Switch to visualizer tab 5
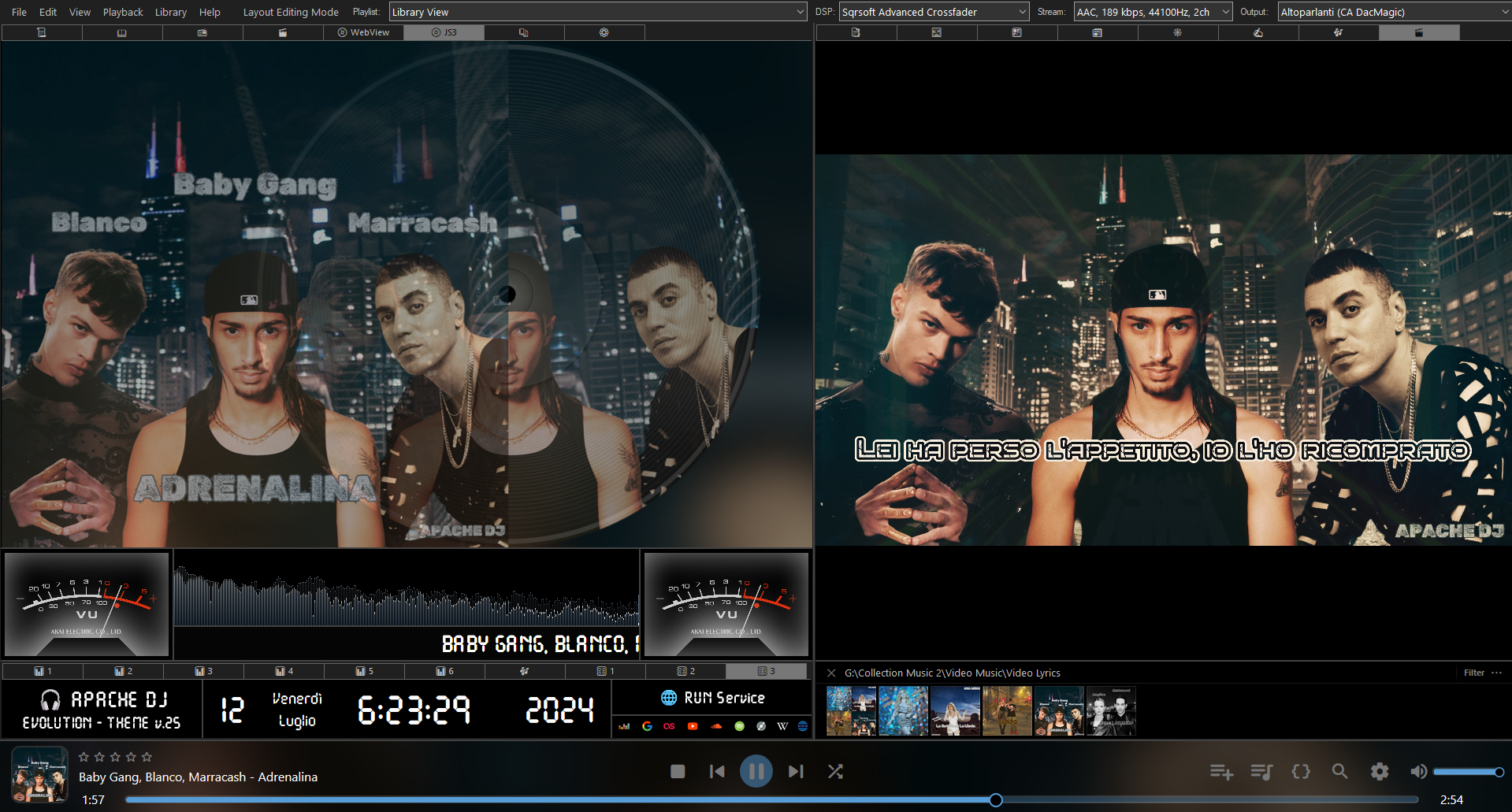The width and height of the screenshot is (1512, 812). (364, 671)
